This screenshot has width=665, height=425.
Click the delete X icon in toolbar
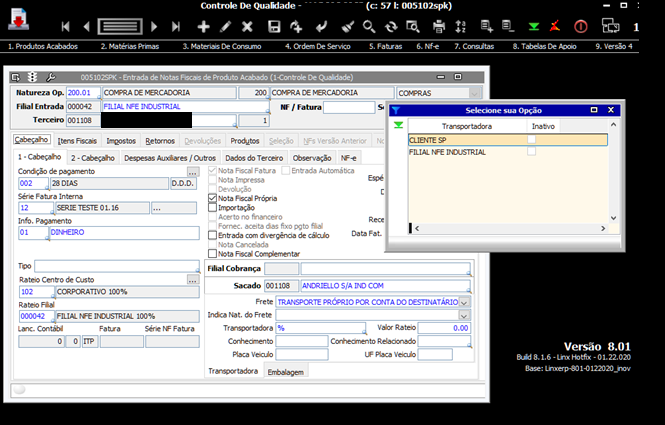(247, 26)
